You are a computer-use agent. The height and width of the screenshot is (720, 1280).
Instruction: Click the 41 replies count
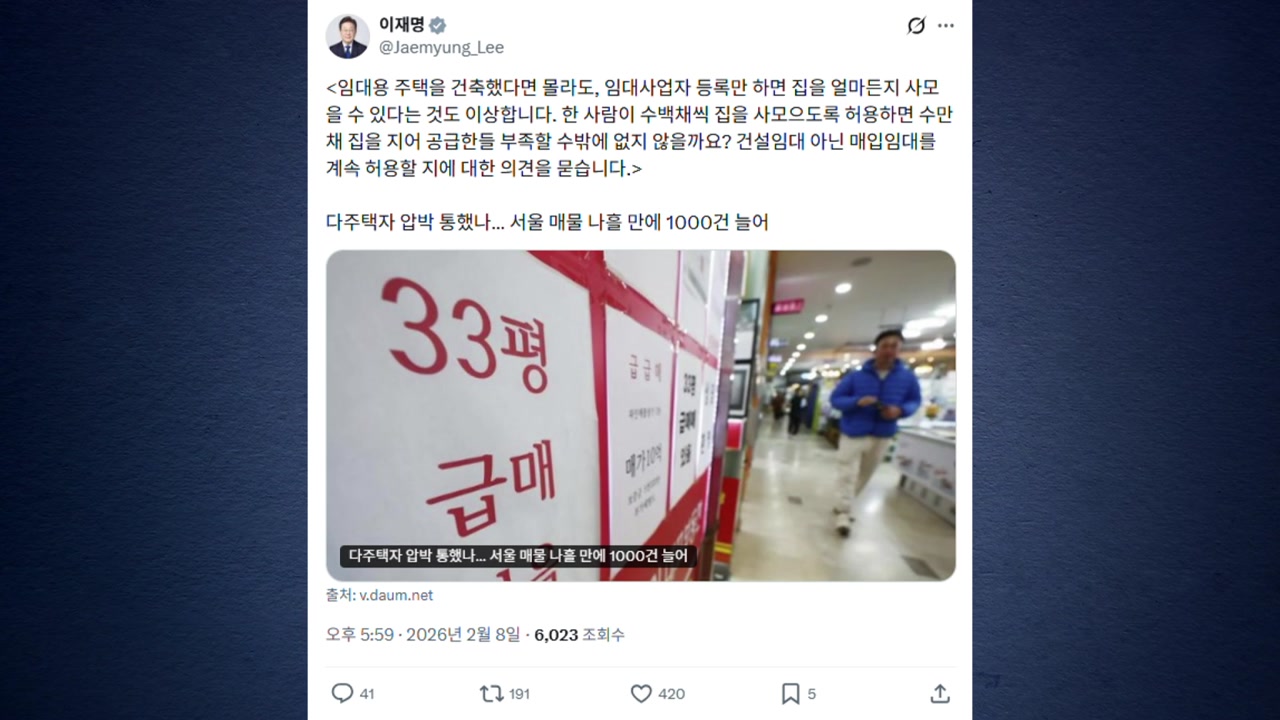pos(367,694)
